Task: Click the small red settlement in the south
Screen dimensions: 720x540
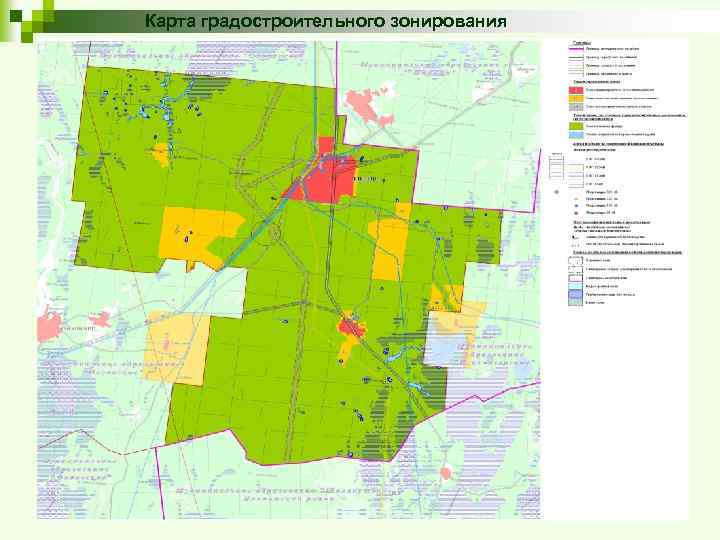Action: [x=351, y=328]
